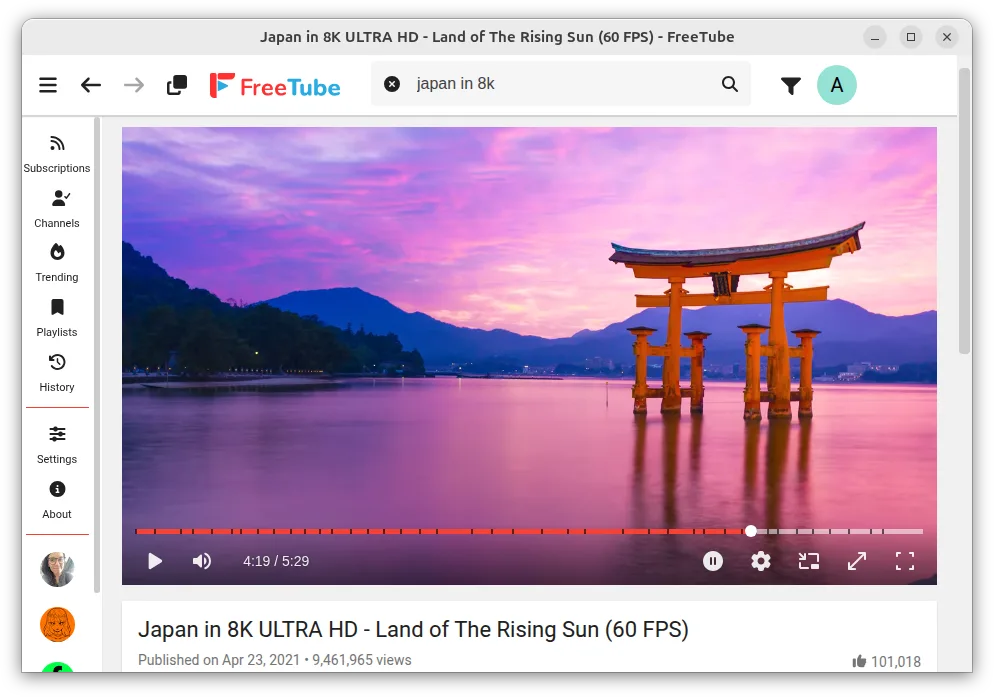994x697 pixels.
Task: Open Settings in the sidebar
Action: point(57,445)
